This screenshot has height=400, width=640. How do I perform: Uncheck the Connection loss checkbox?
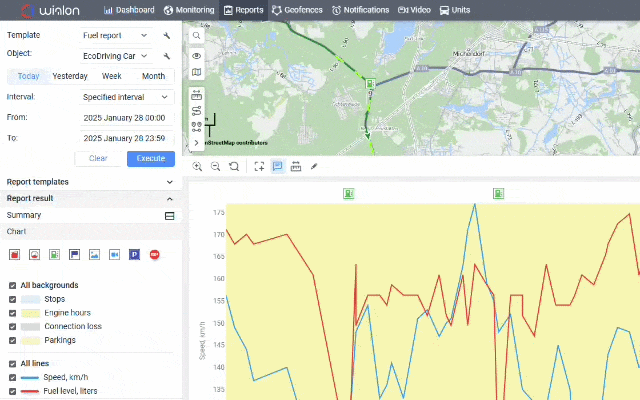tap(13, 327)
